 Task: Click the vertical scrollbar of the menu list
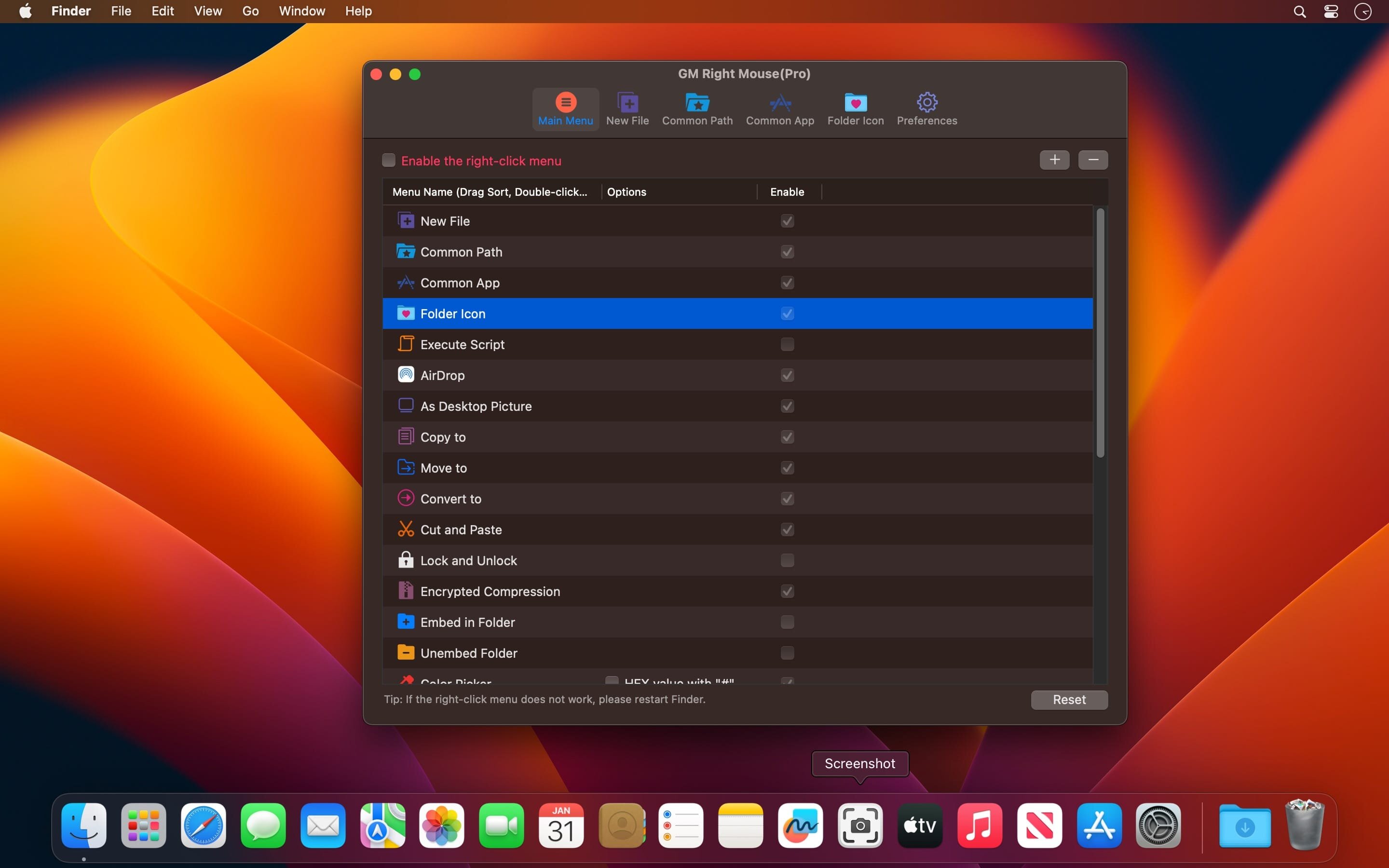pos(1100,333)
